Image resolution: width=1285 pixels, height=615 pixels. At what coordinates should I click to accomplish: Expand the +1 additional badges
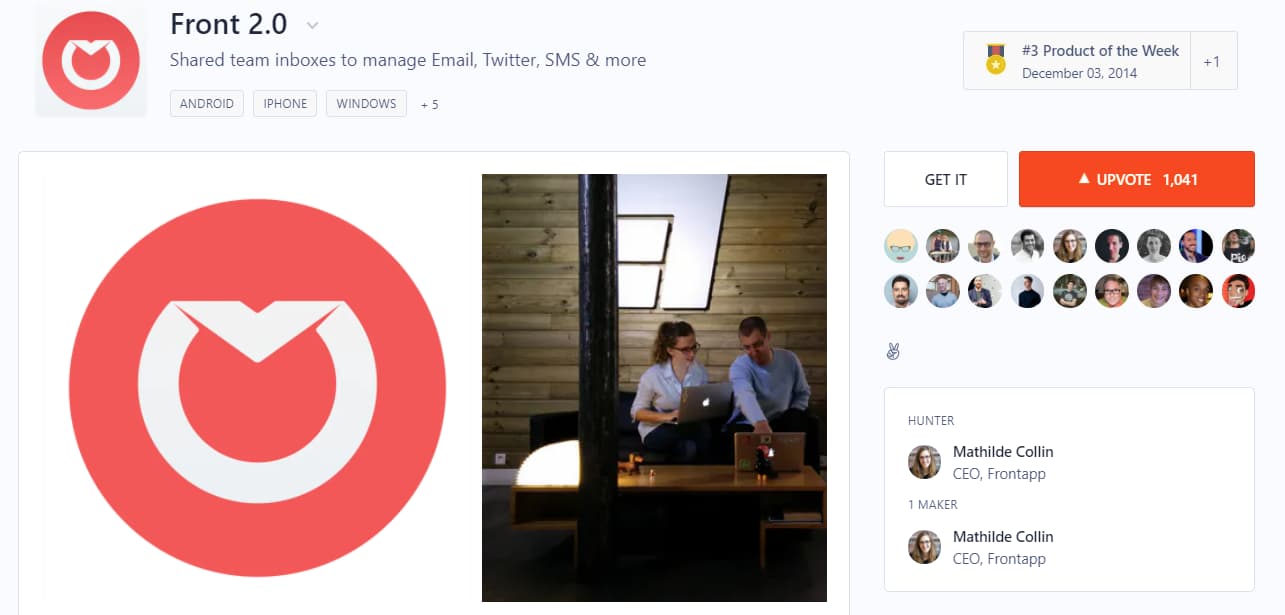tap(1212, 61)
